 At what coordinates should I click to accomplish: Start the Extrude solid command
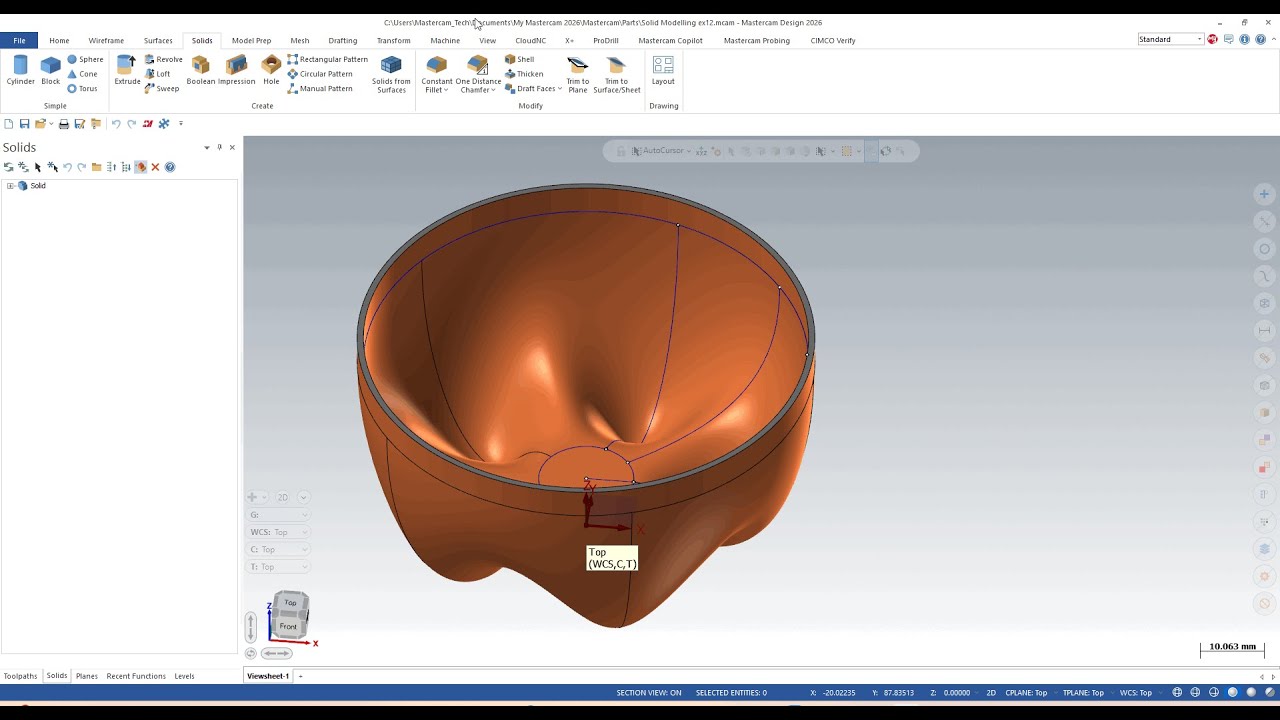click(127, 70)
